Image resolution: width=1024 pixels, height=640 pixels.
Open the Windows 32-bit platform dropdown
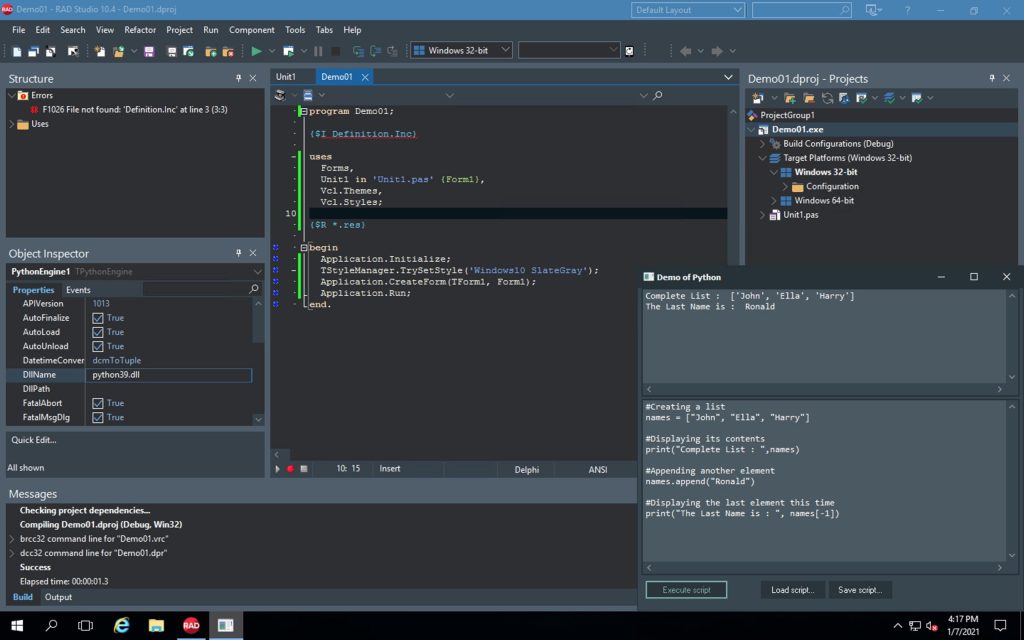coord(461,50)
